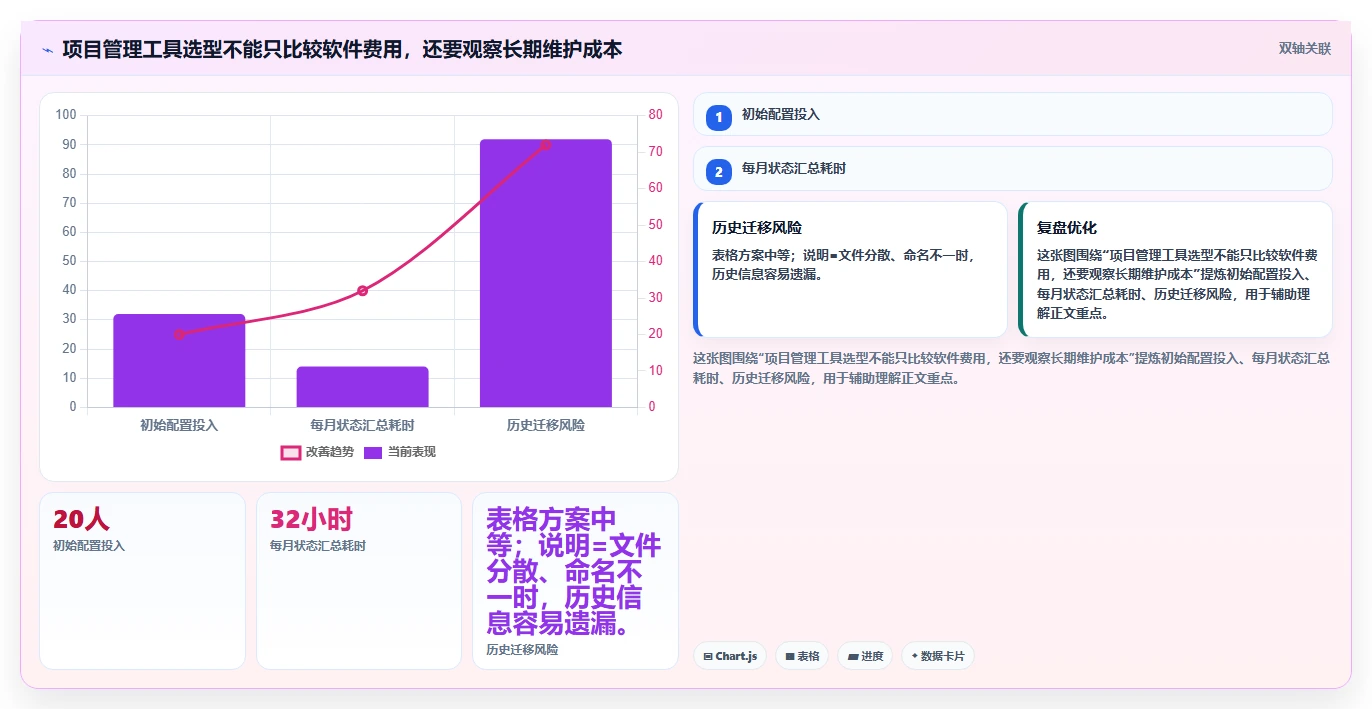
Task: Click the icon in 表格 chip
Action: (790, 657)
